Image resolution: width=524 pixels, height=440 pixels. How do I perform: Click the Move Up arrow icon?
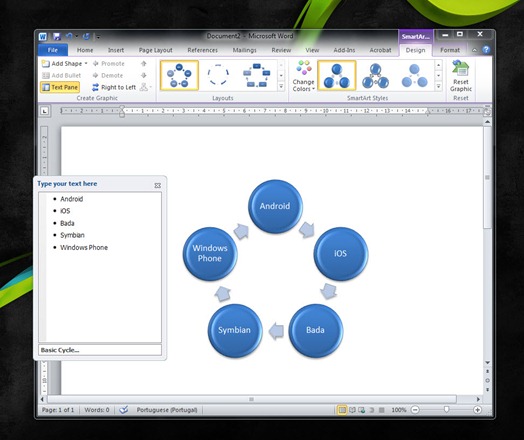point(144,63)
